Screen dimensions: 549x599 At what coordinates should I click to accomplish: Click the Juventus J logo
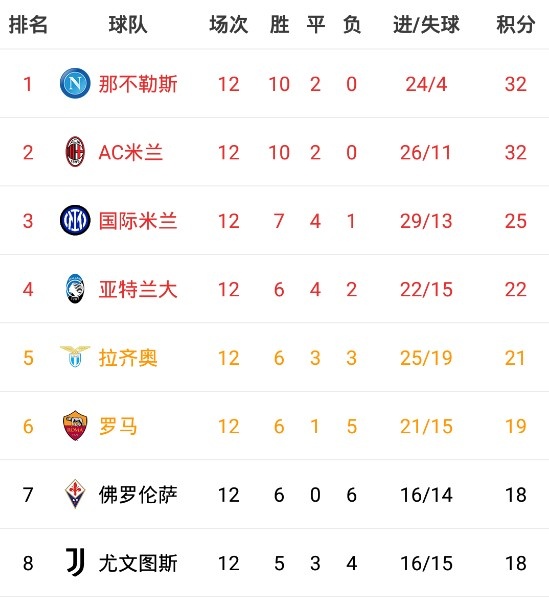75,562
